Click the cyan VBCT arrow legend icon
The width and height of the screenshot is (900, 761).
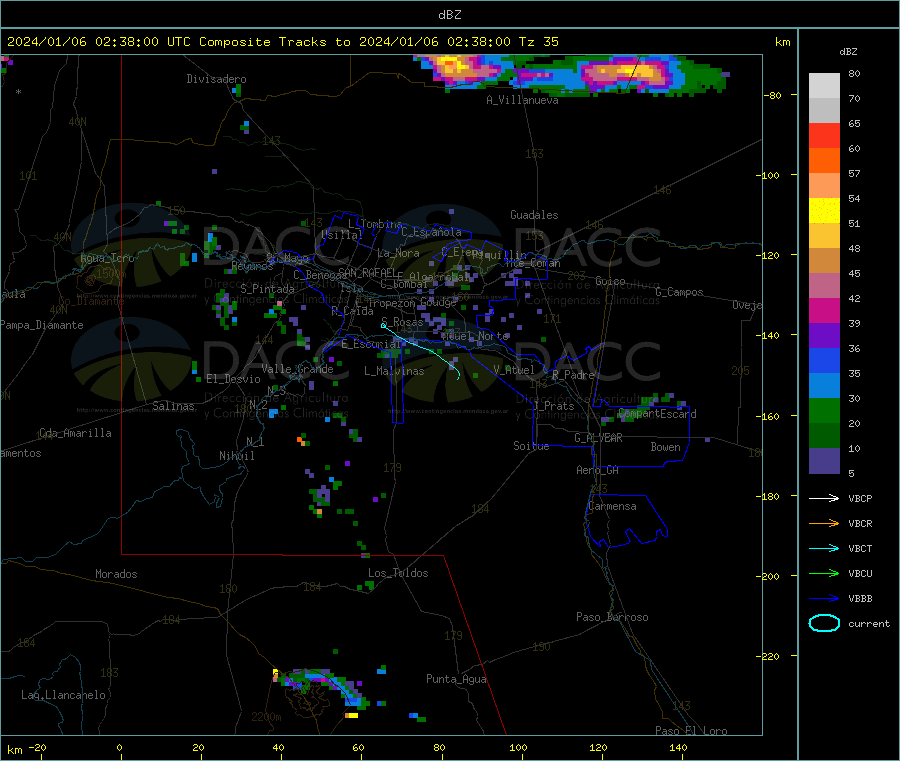824,548
